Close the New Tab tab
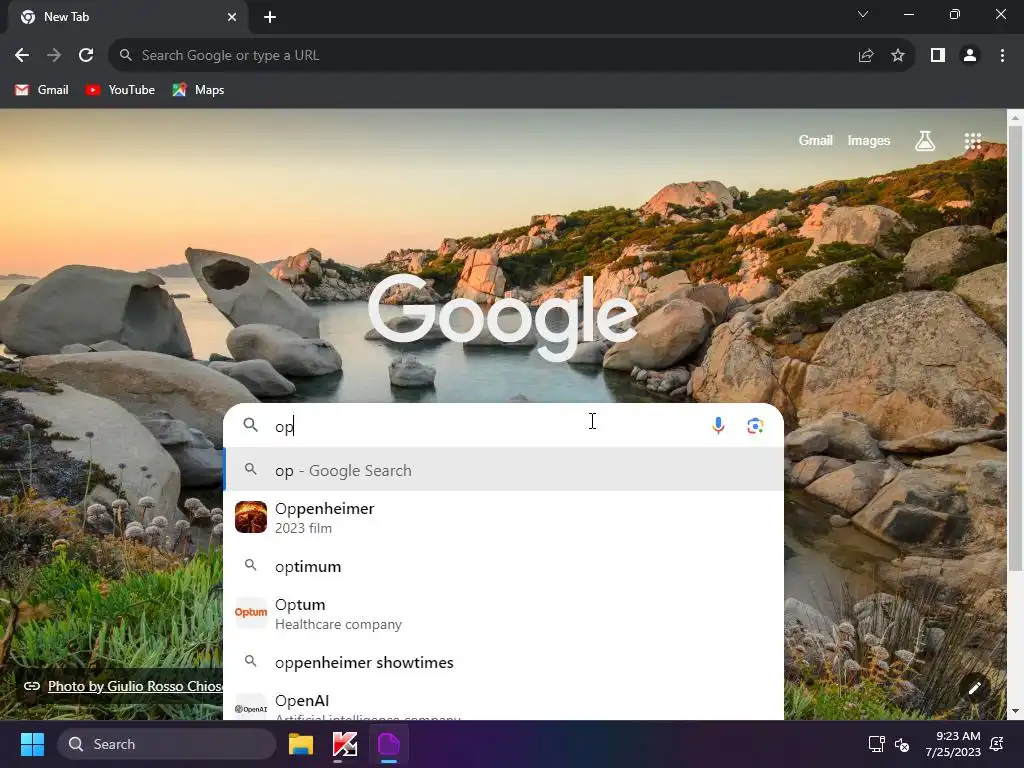The image size is (1024, 768). [232, 17]
